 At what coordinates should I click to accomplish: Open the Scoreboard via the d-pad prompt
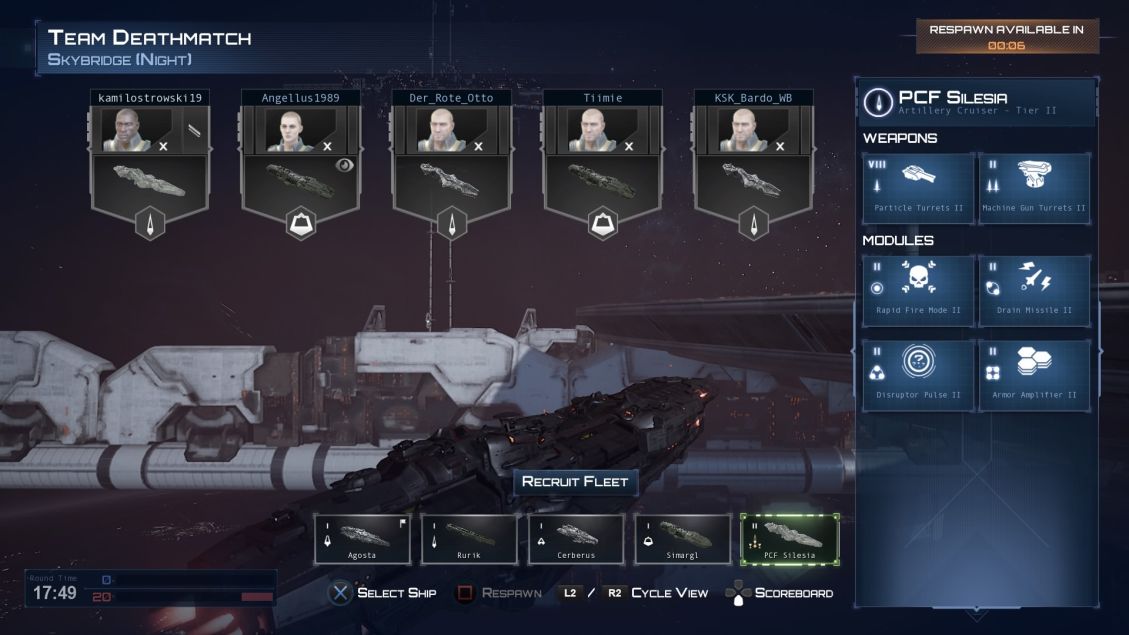pyautogui.click(x=779, y=593)
